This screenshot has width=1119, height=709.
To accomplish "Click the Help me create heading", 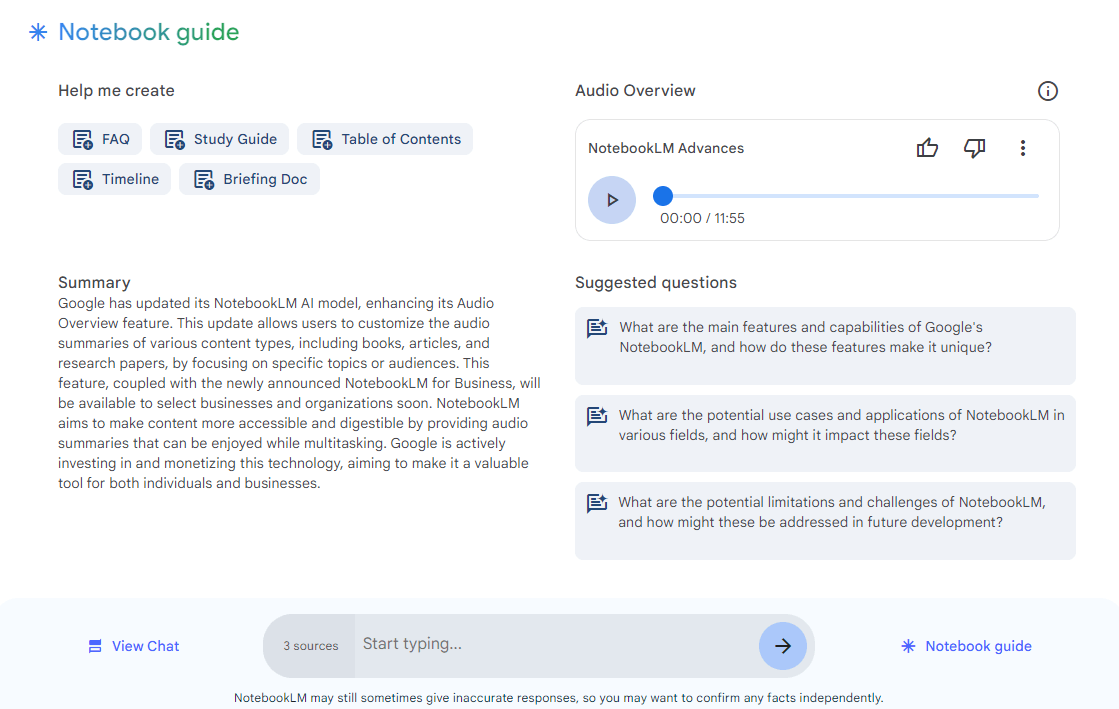I will coord(116,91).
